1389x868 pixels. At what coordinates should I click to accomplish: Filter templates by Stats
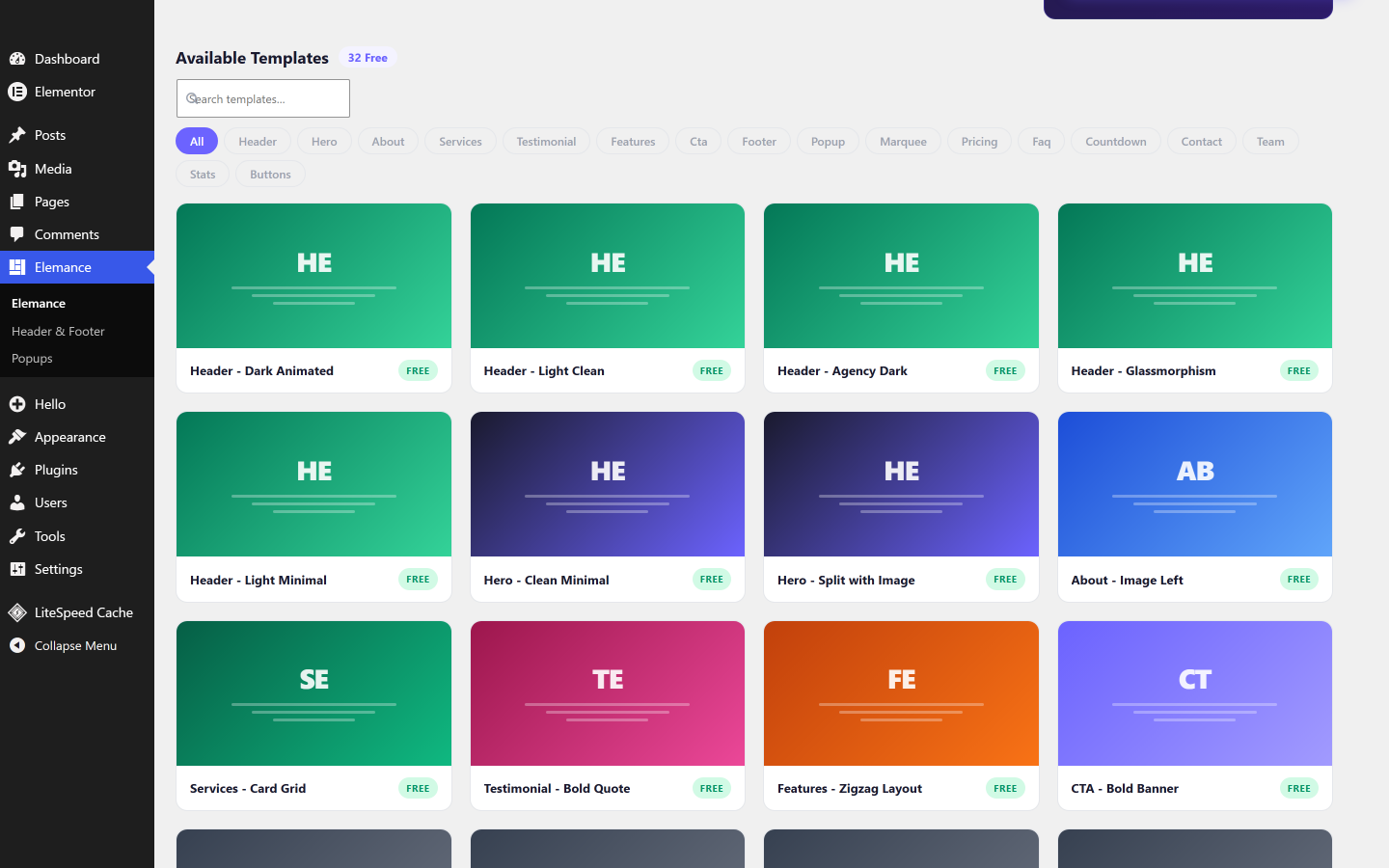[x=203, y=174]
